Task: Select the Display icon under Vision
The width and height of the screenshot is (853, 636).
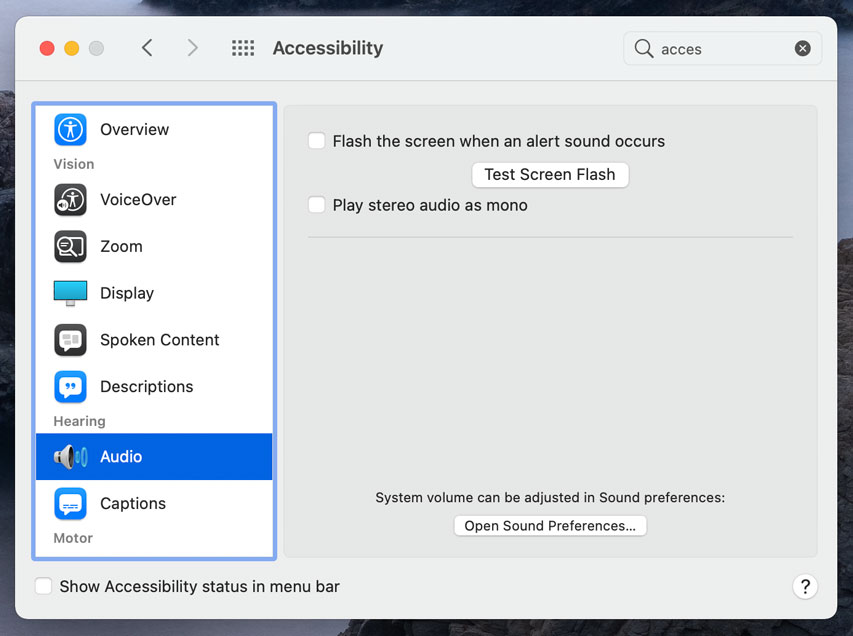Action: point(68,293)
